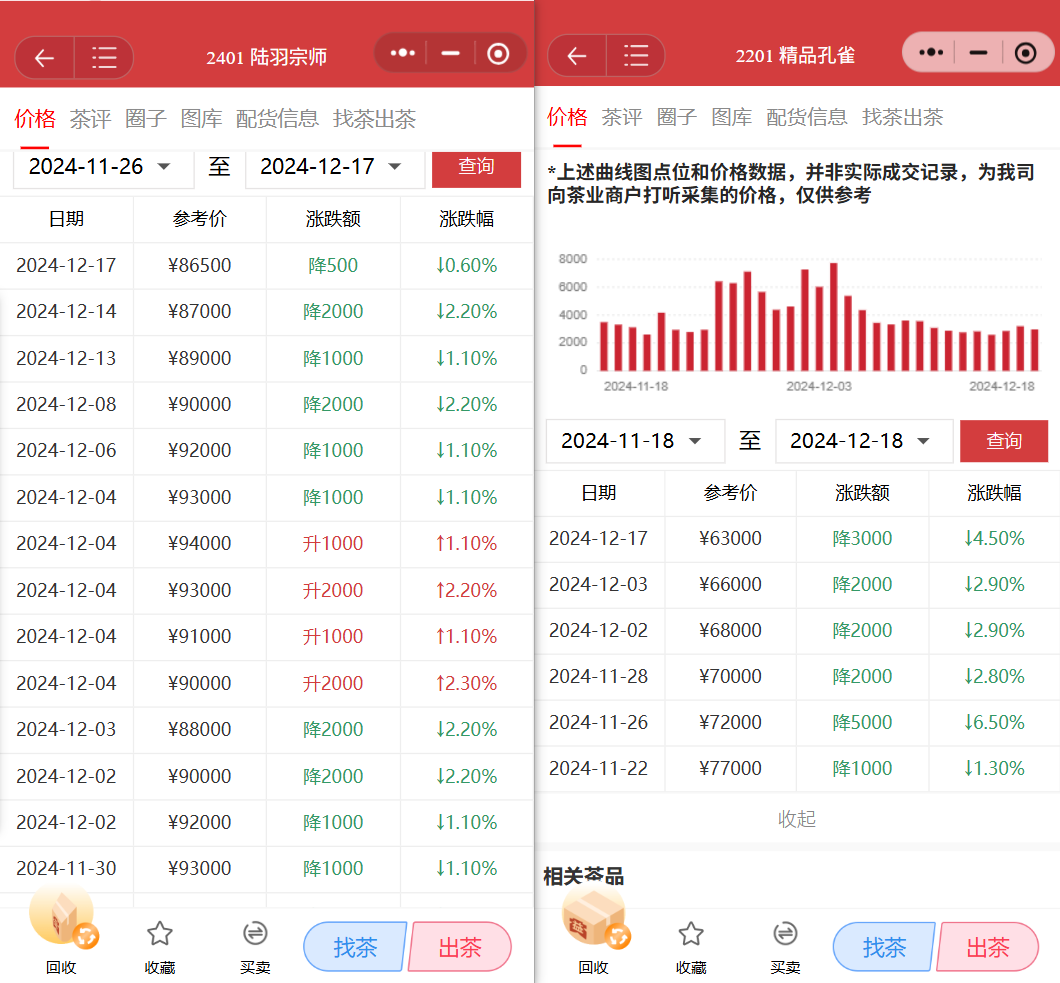Open end date dropdown 2024-12-18
The height and width of the screenshot is (983, 1060).
tap(863, 441)
